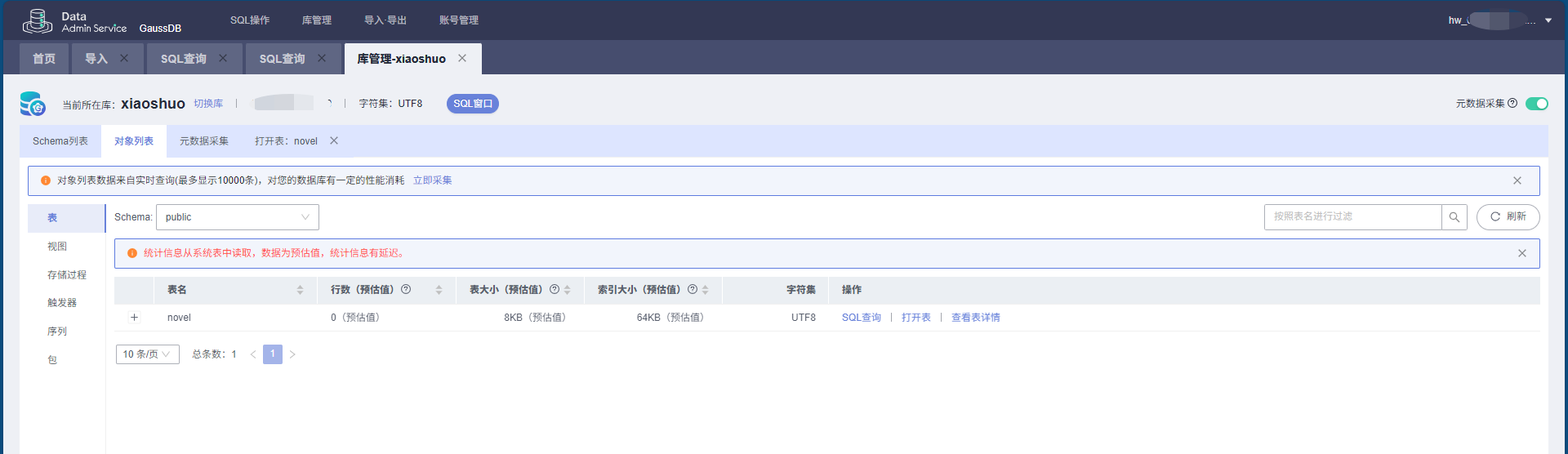Click the 刷新 refresh button
Image resolution: width=1568 pixels, height=454 pixels.
pyautogui.click(x=1508, y=217)
